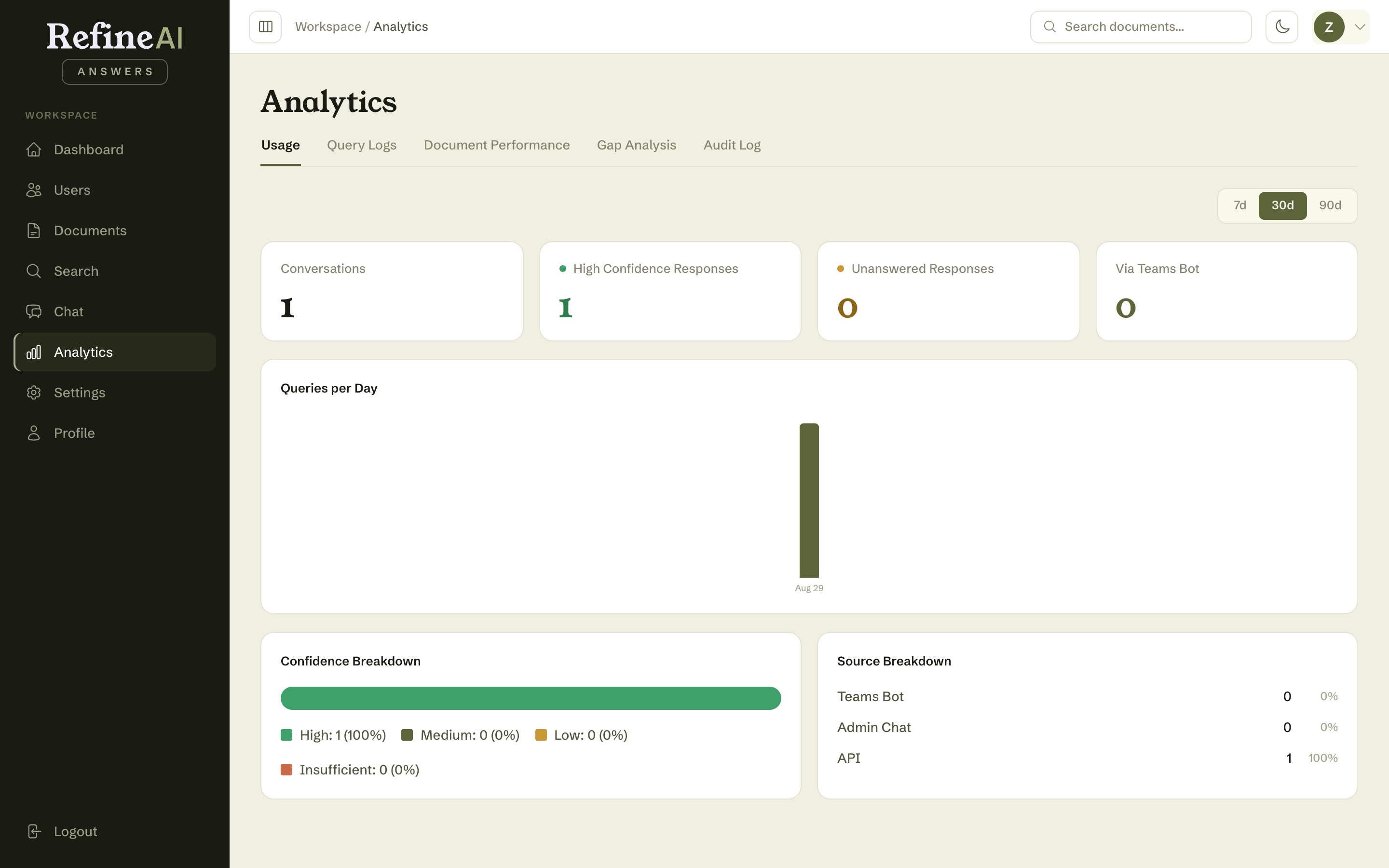Click the green confidence breakdown bar
Viewport: 1389px width, 868px height.
[x=531, y=698]
